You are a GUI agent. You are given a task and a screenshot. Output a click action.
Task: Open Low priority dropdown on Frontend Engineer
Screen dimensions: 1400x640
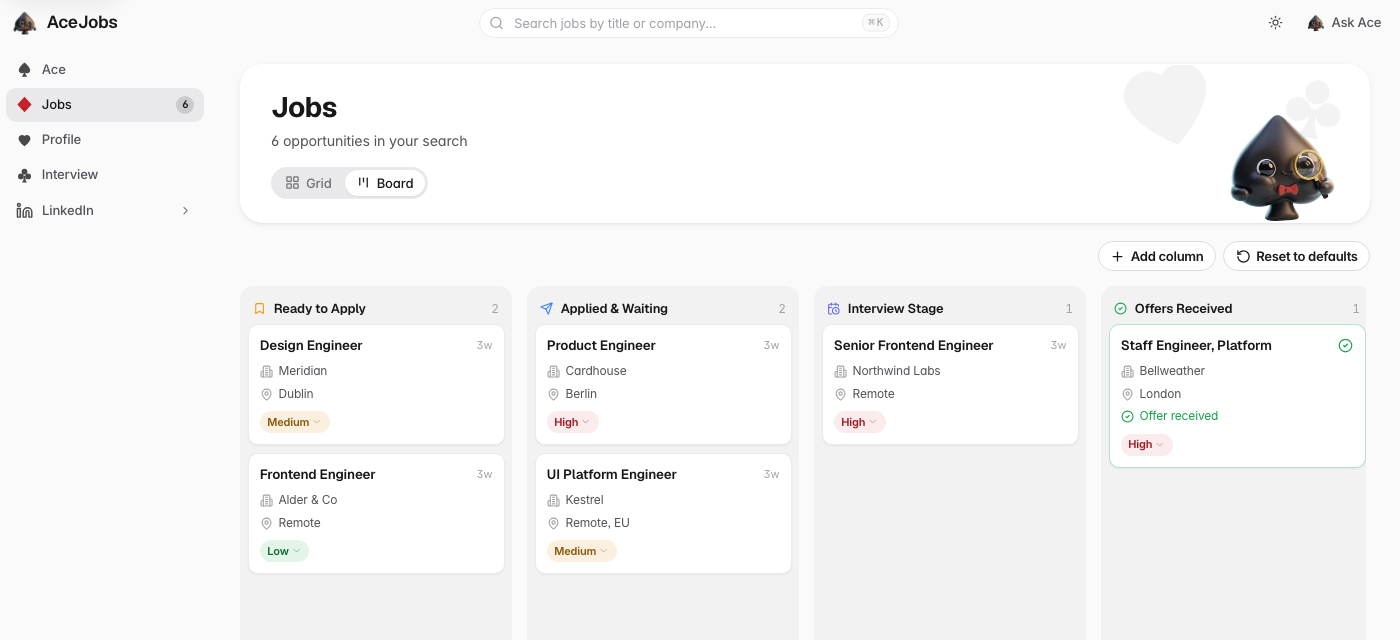coord(285,551)
